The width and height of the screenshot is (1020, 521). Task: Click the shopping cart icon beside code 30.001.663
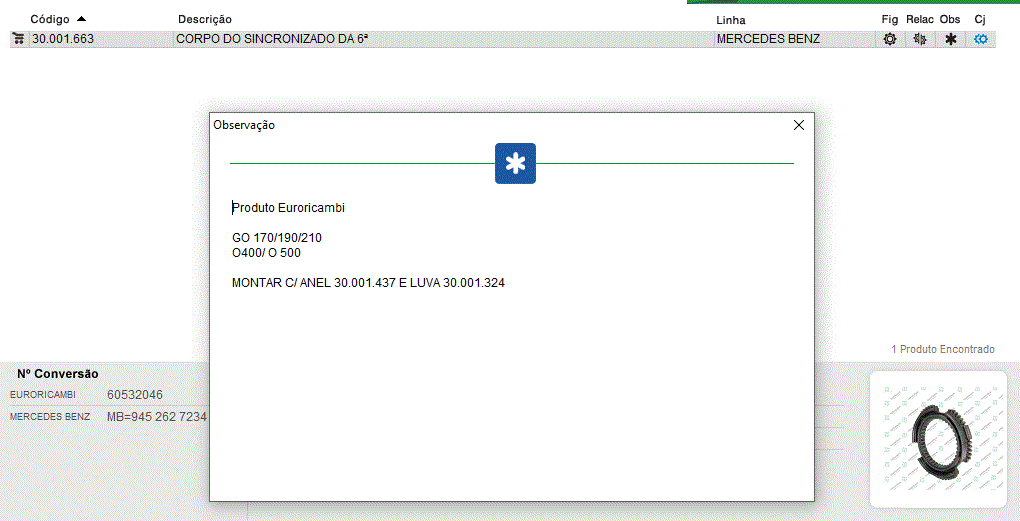click(18, 39)
